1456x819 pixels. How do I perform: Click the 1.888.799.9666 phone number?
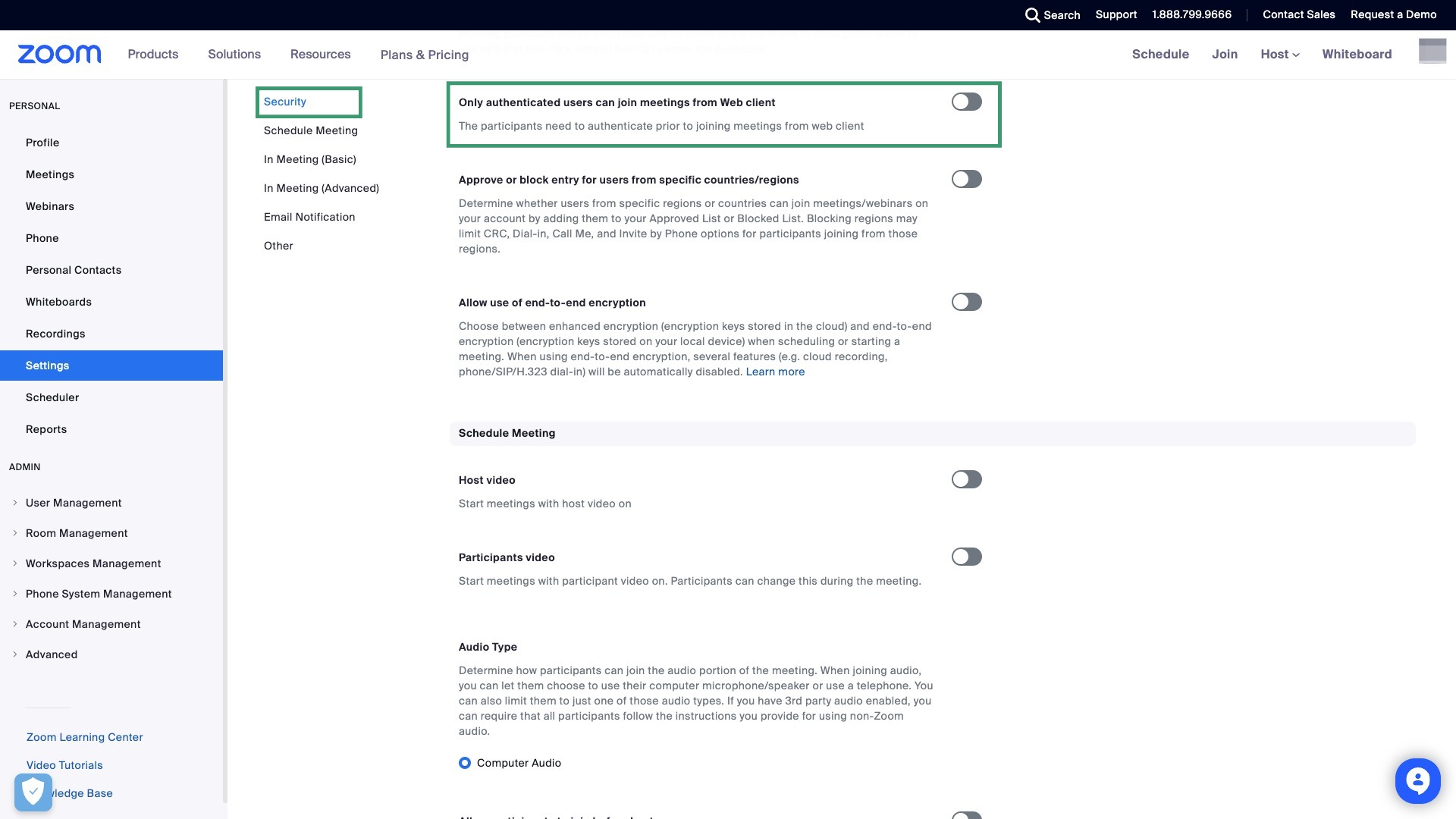(1191, 14)
